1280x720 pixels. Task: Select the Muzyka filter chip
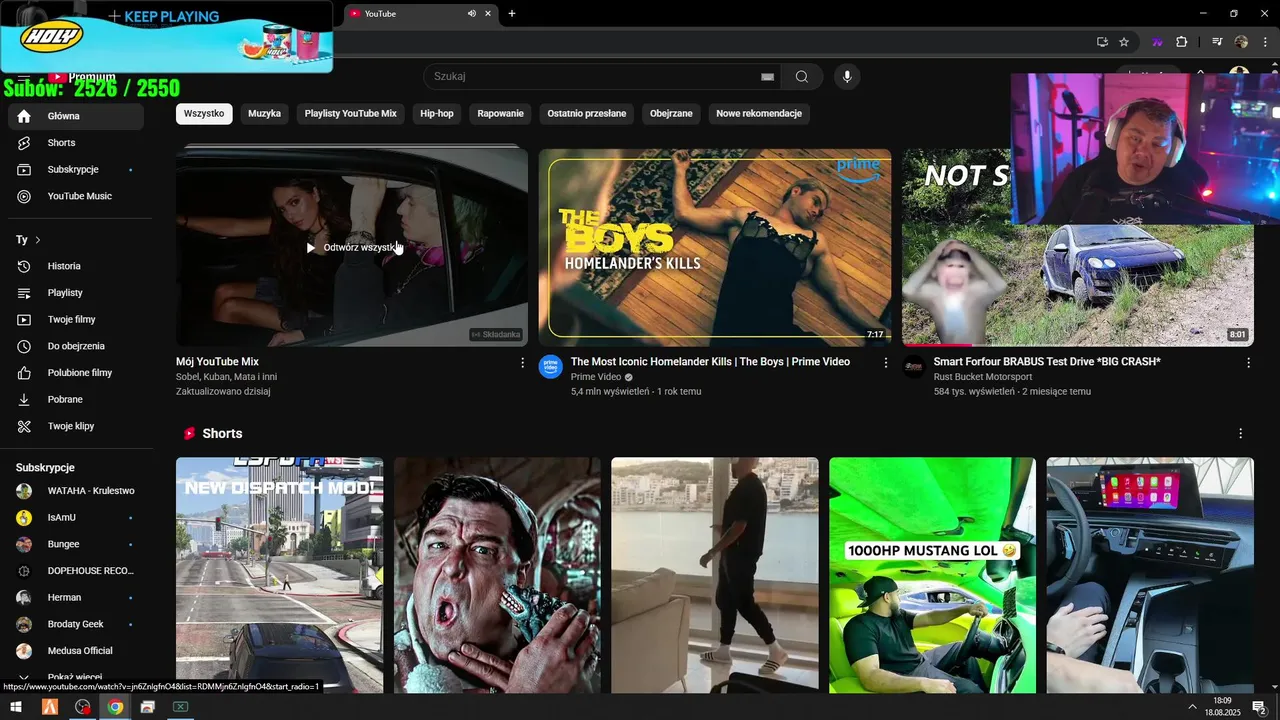coord(264,114)
